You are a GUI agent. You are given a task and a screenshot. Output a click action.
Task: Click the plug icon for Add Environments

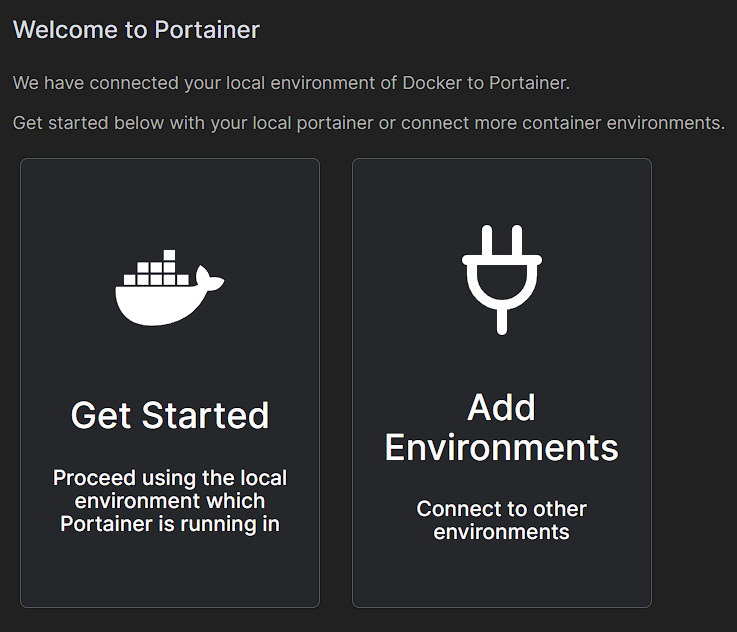pos(502,280)
